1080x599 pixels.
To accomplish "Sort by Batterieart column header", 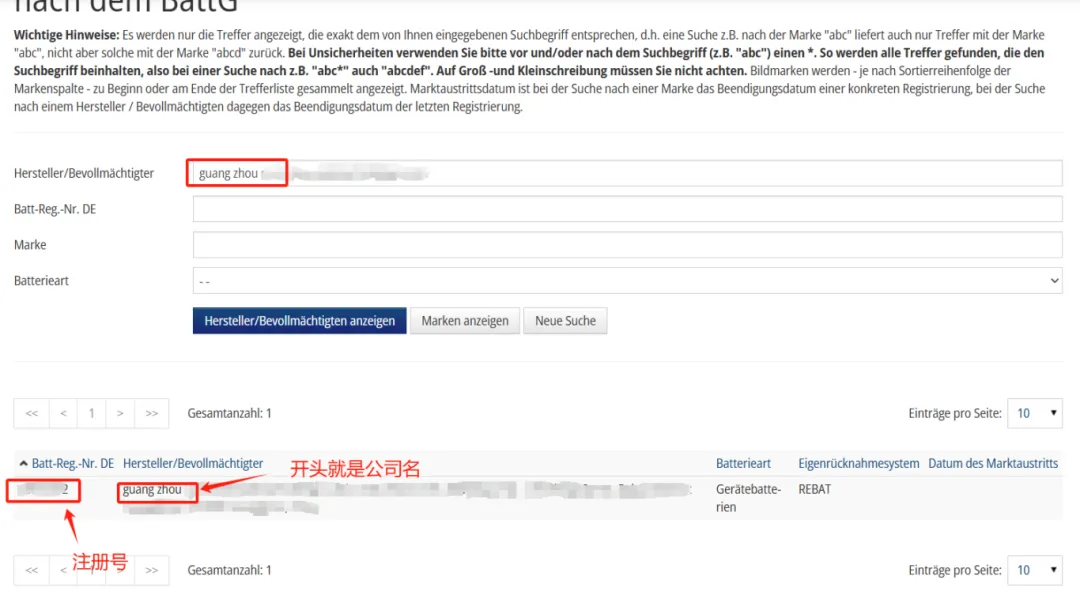I will click(x=743, y=463).
